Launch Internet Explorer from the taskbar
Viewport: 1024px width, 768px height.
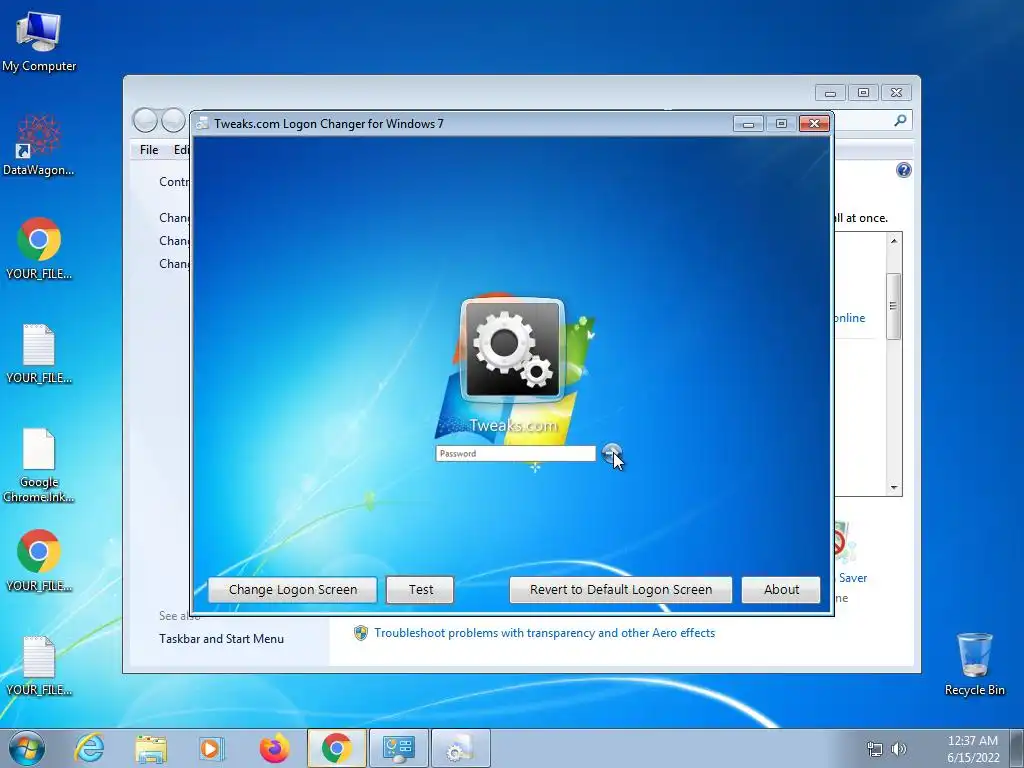(x=89, y=748)
